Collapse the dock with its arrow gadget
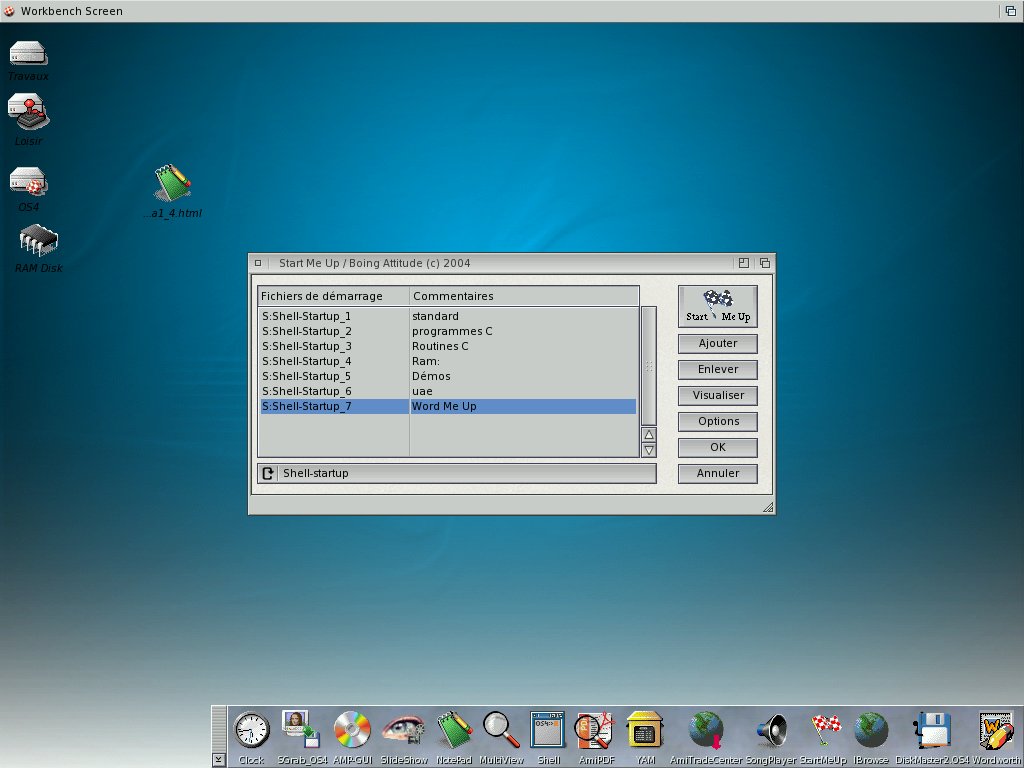1024x768 pixels. (x=219, y=760)
